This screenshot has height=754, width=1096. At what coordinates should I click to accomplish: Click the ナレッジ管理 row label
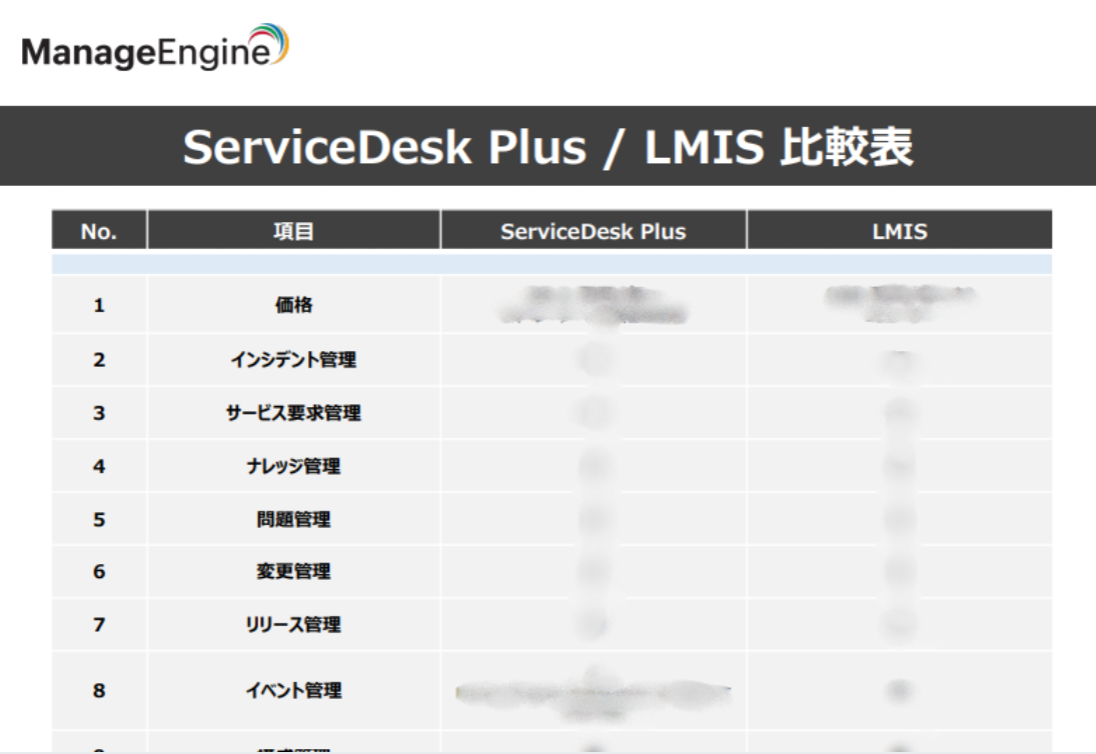pyautogui.click(x=291, y=466)
